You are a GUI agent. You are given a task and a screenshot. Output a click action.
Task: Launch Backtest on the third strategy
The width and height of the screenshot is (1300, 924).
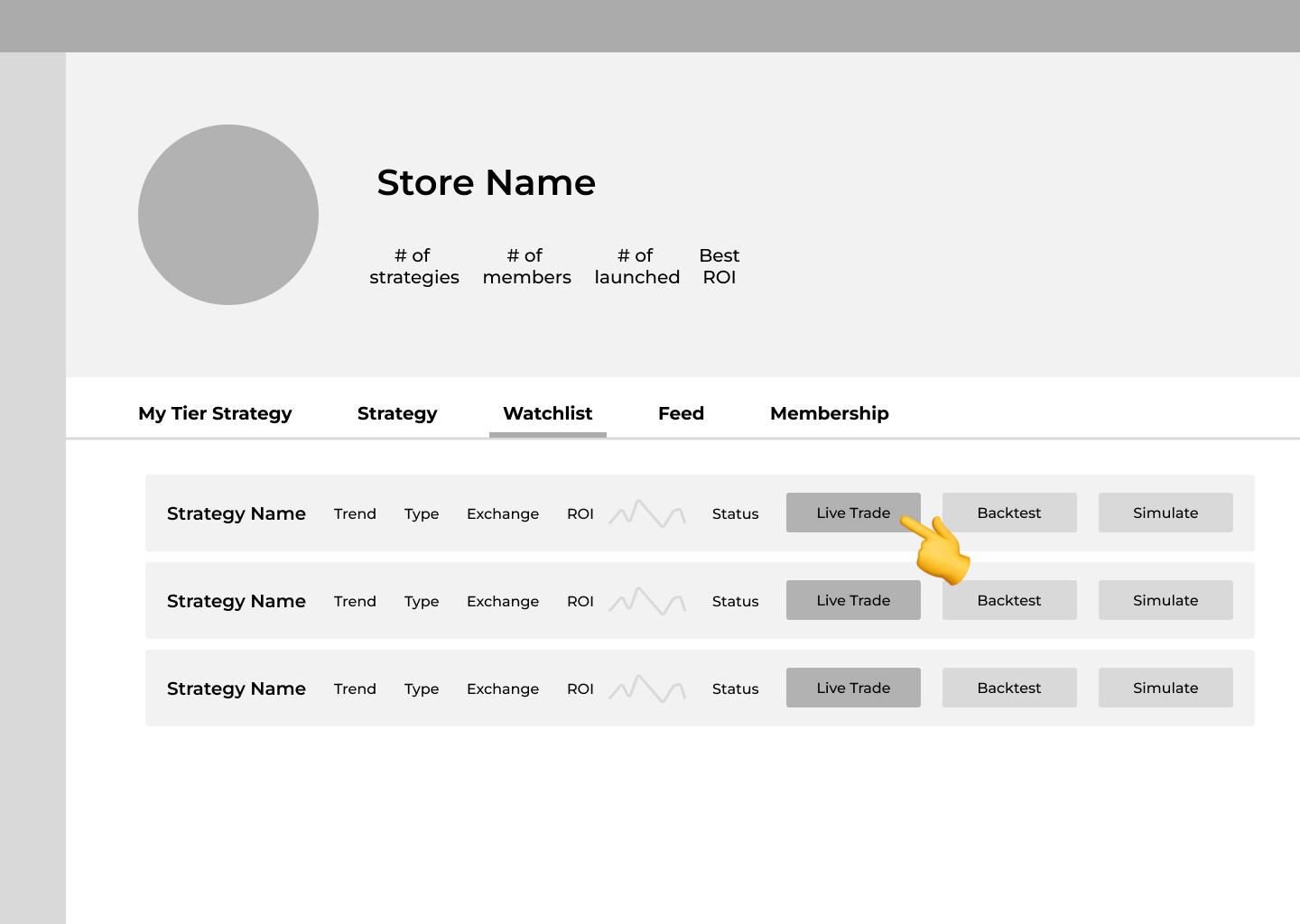click(x=1009, y=688)
